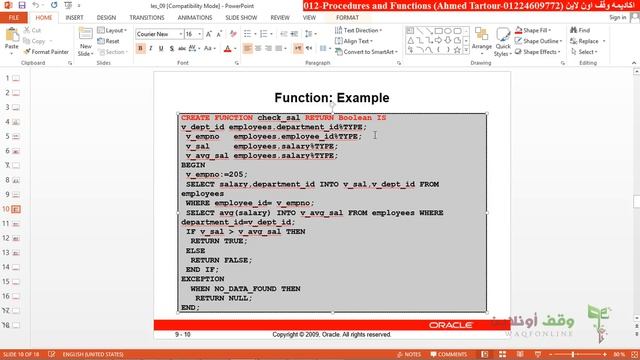This screenshot has width=640, height=360.
Task: Click the Save icon in quick access toolbar
Action: pos(22,5)
